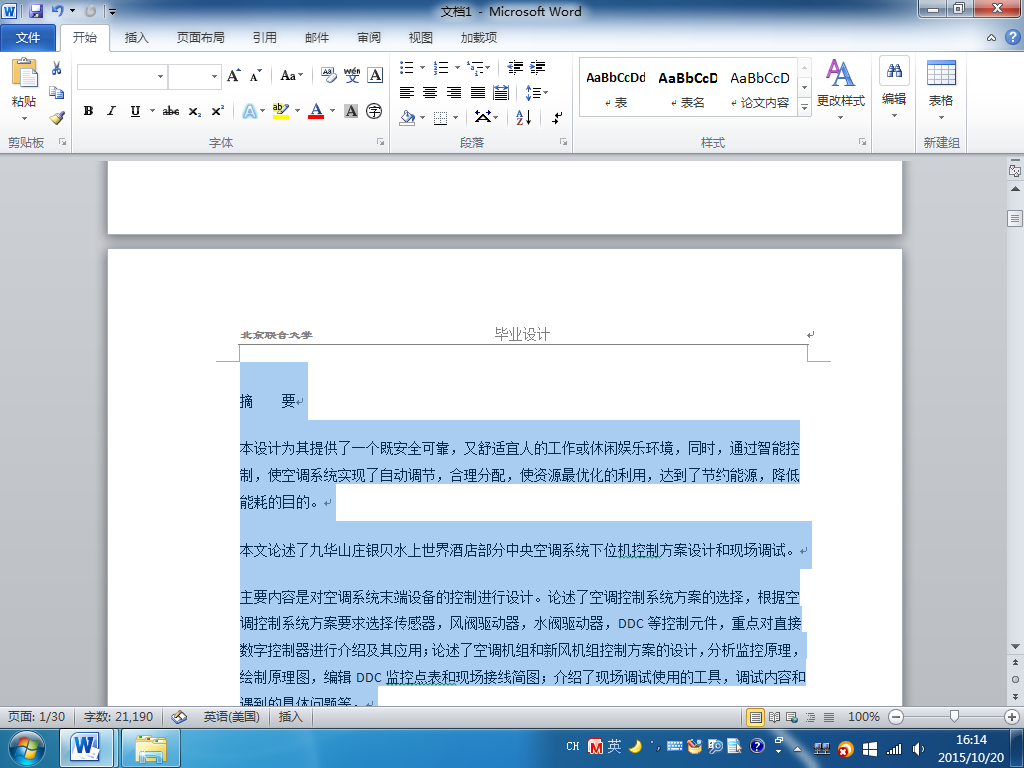Expand styles gallery more arrow

tap(805, 106)
